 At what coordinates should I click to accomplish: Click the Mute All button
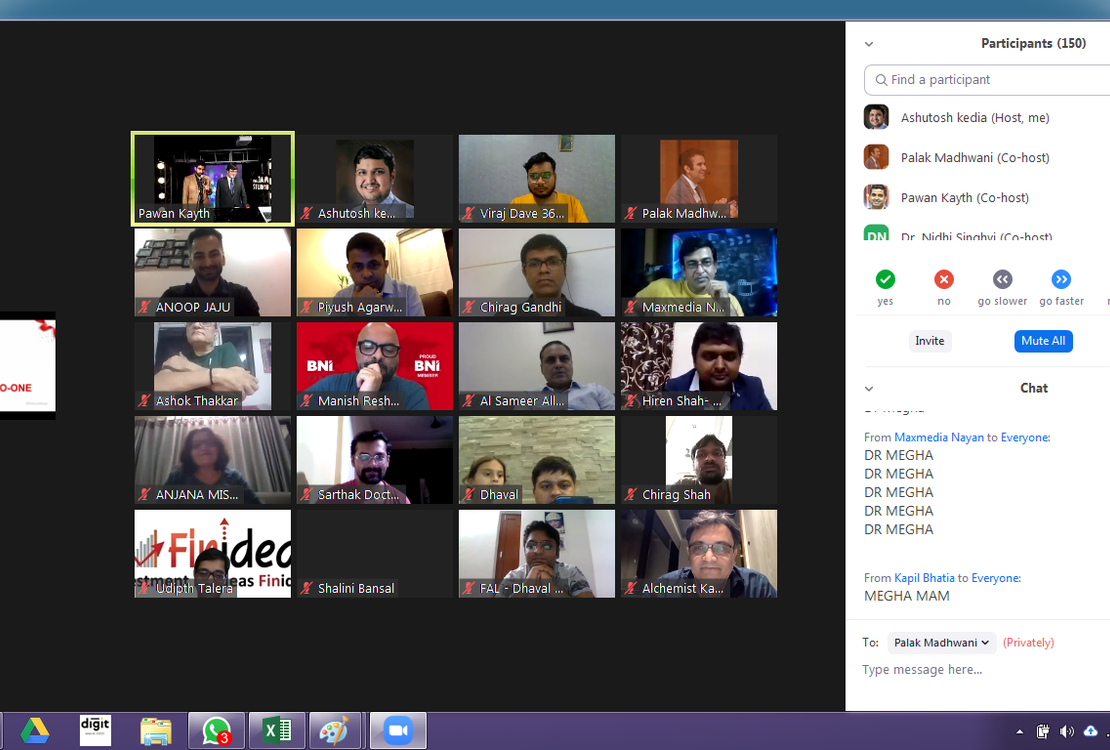pos(1042,341)
